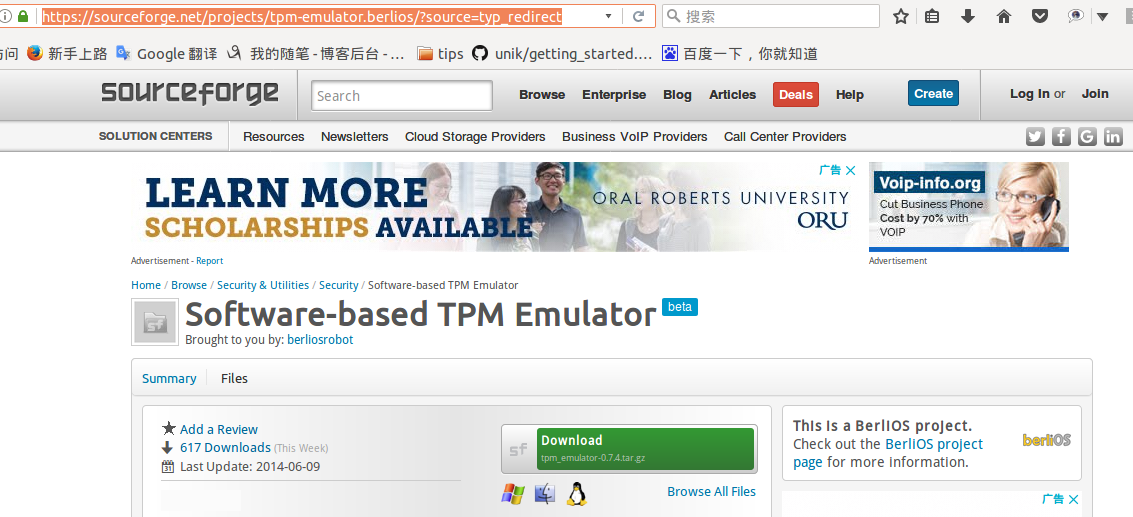Click Browse All Files link
The image size is (1133, 517).
tap(711, 492)
